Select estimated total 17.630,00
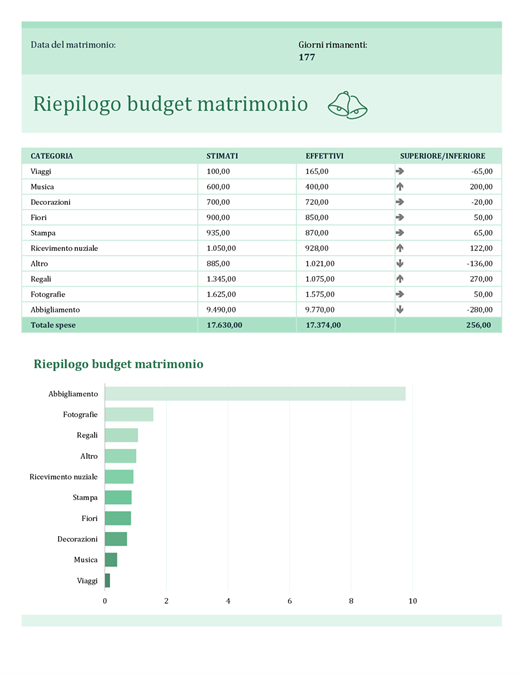Screen dimensions: 520x675 (x=224, y=325)
